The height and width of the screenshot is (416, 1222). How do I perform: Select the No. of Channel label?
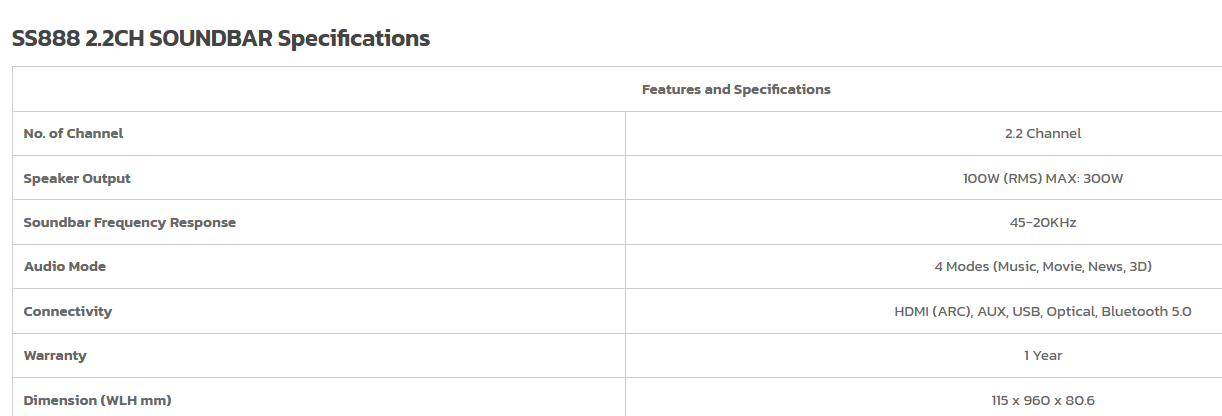(74, 134)
